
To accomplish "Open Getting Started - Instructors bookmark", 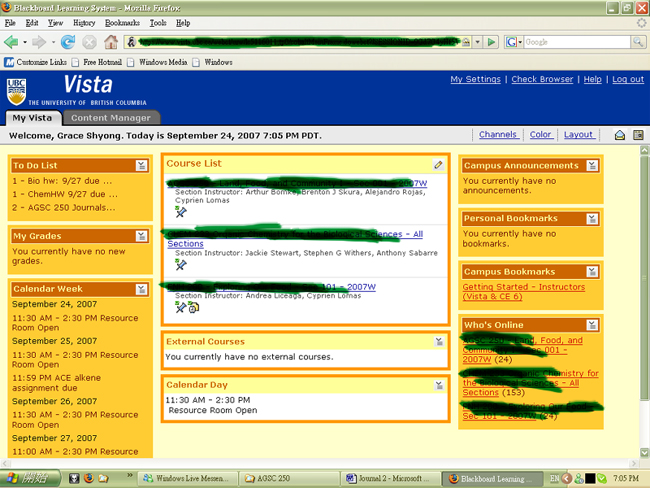I will (x=524, y=291).
